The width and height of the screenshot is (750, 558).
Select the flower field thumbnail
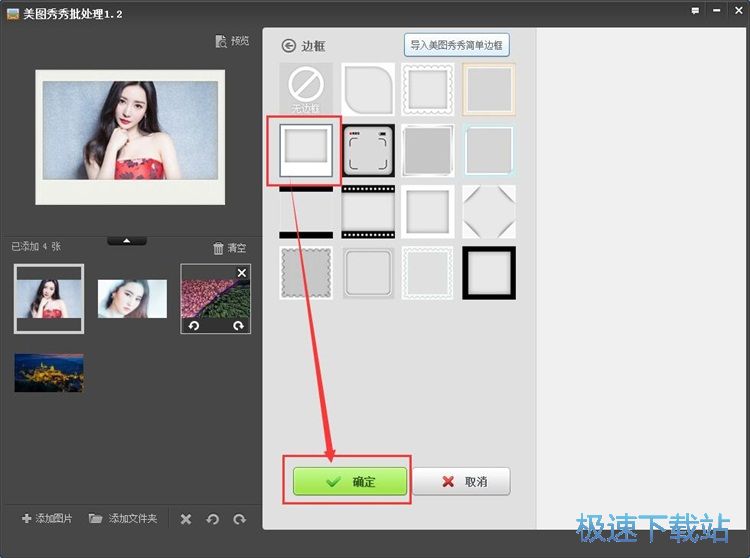216,299
